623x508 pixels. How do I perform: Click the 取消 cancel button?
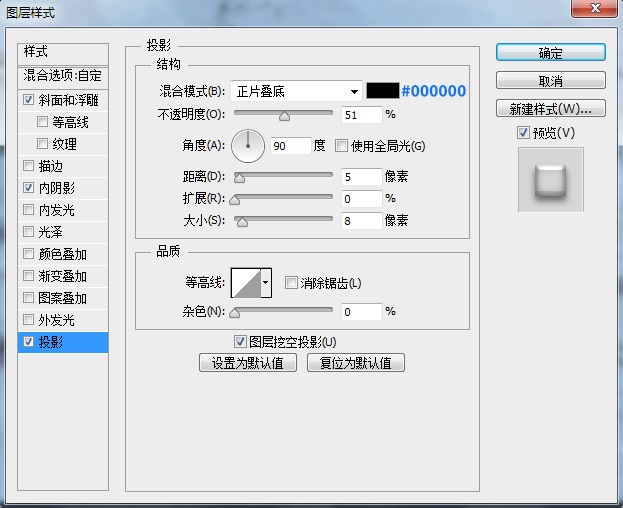point(551,81)
